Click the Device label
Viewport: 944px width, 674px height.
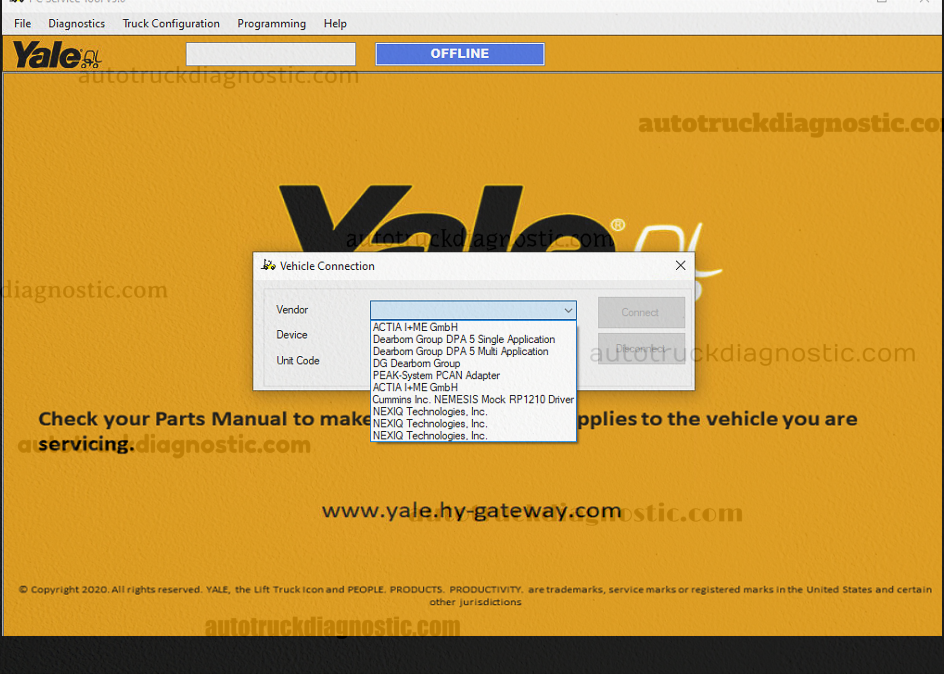pos(292,335)
